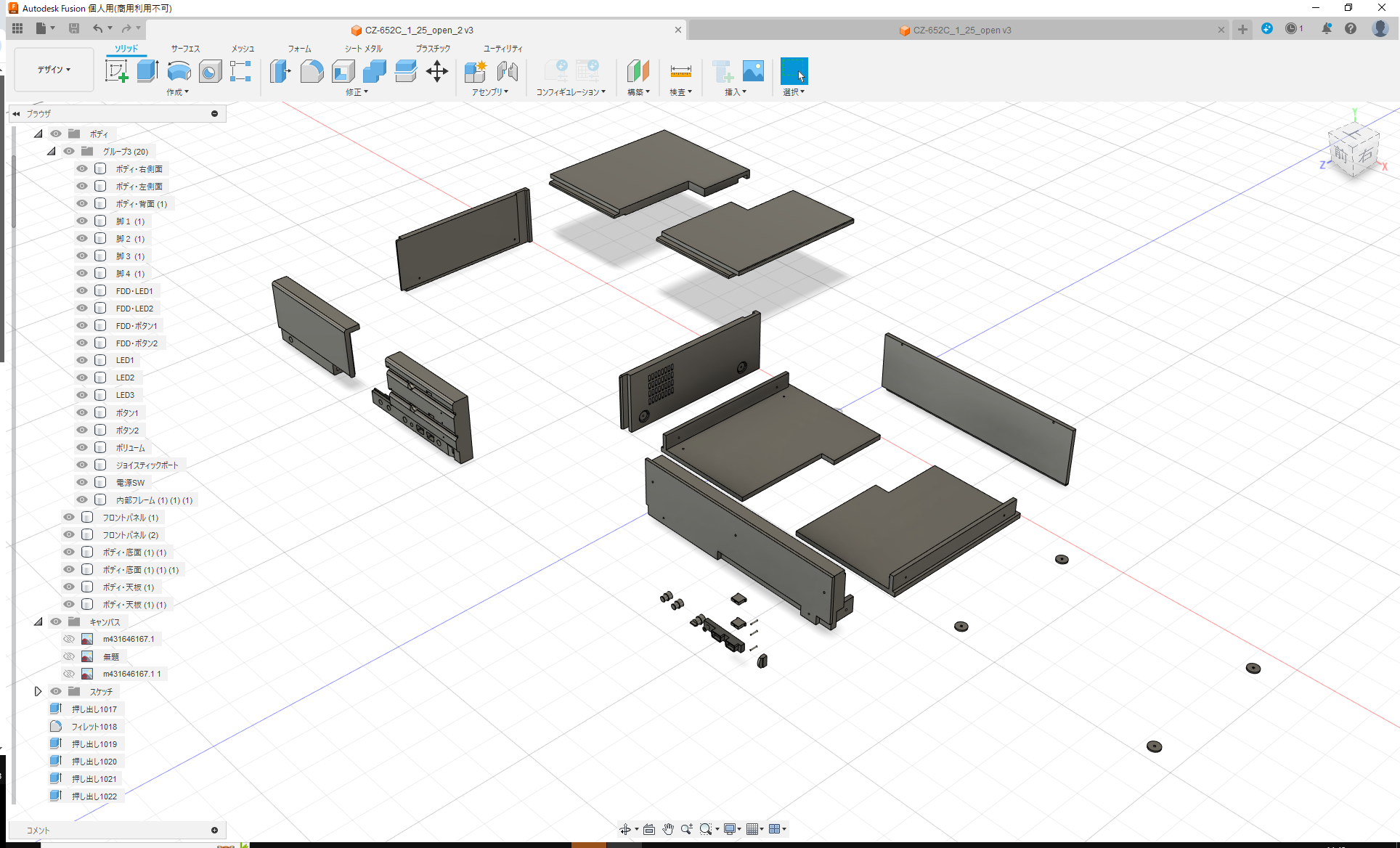Click the Zoom tool at the bottom
The image size is (1400, 848).
point(686,828)
